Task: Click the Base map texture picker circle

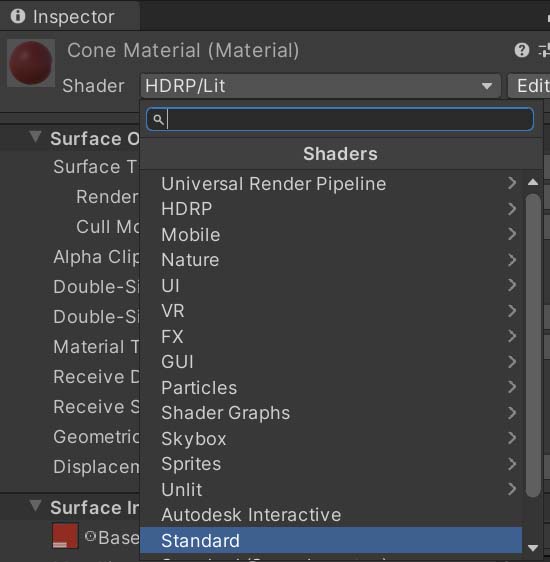Action: 90,536
